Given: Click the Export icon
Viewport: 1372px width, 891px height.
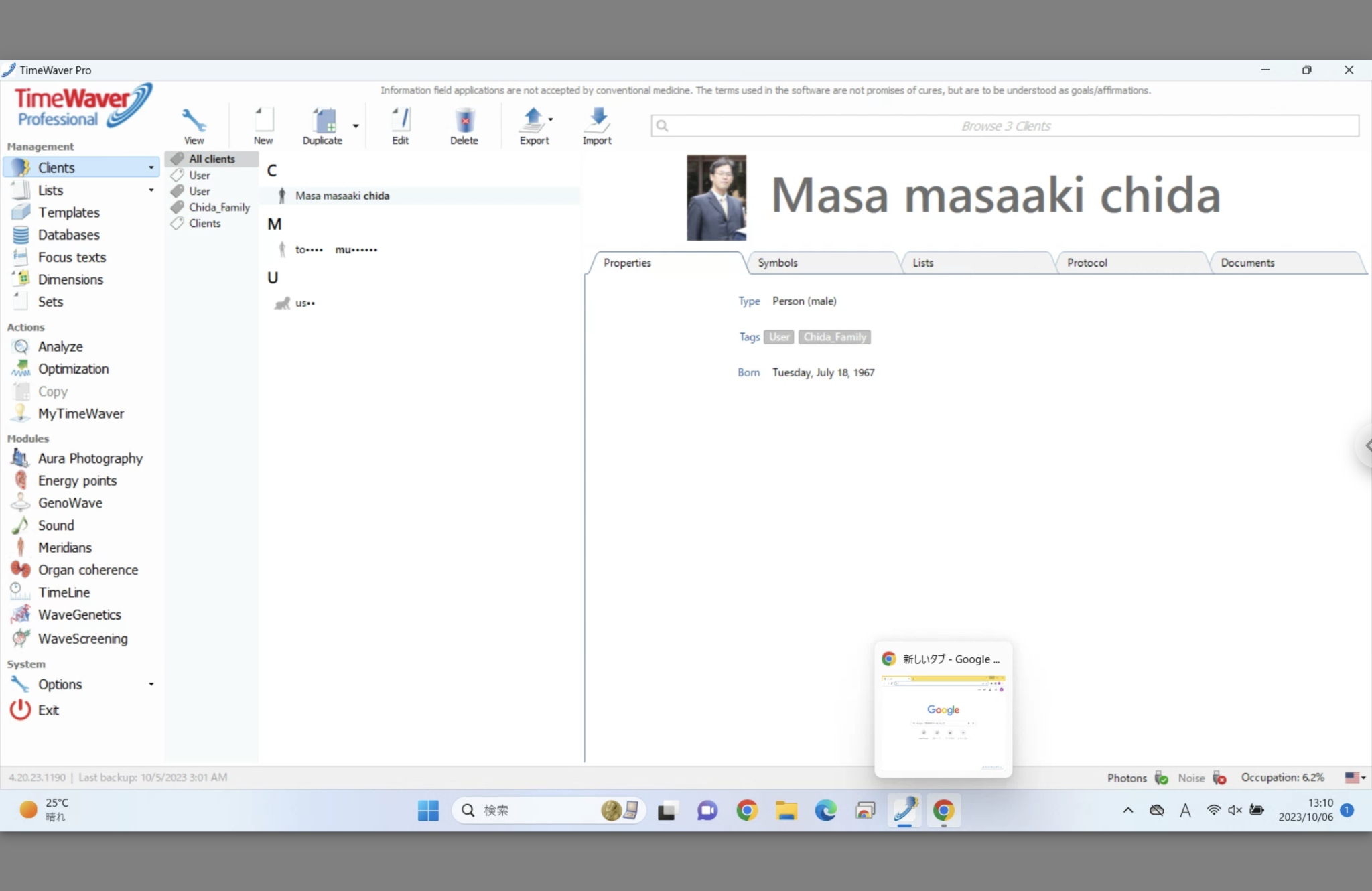Looking at the screenshot, I should tap(533, 120).
